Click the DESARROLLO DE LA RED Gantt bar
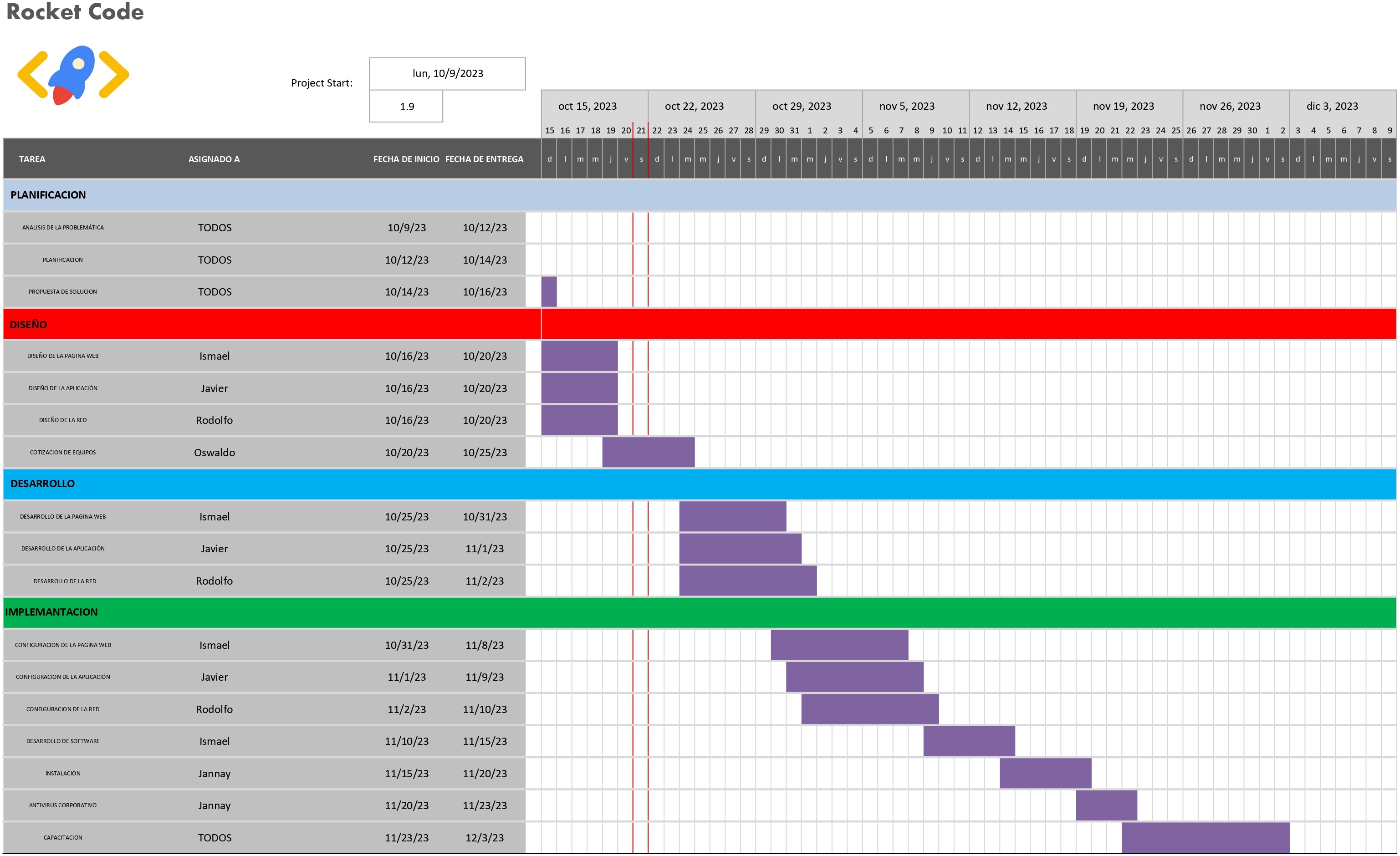The image size is (1400, 856). click(x=748, y=581)
